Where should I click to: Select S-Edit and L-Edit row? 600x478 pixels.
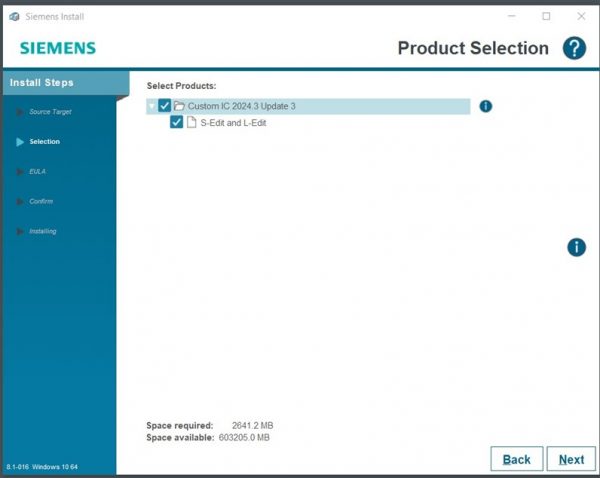[x=233, y=123]
